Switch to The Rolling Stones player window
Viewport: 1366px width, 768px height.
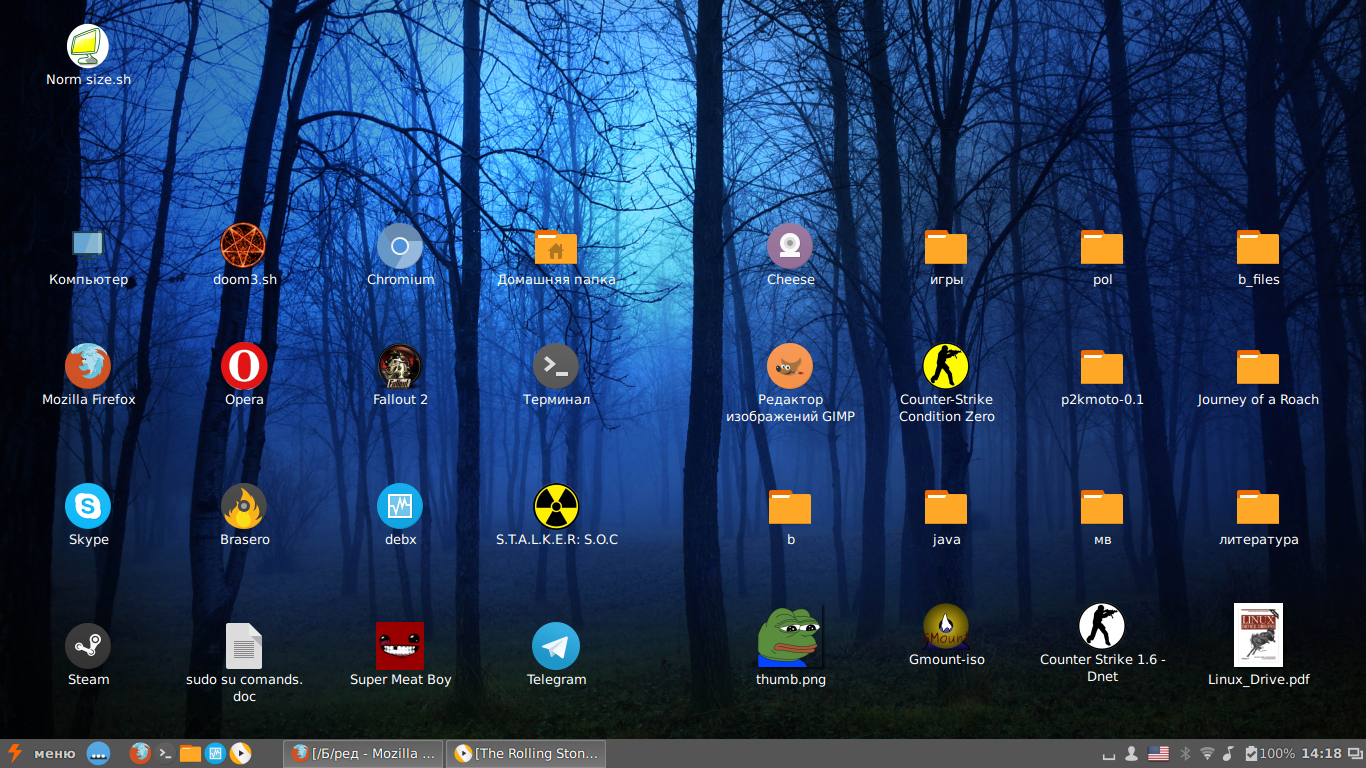[x=526, y=753]
